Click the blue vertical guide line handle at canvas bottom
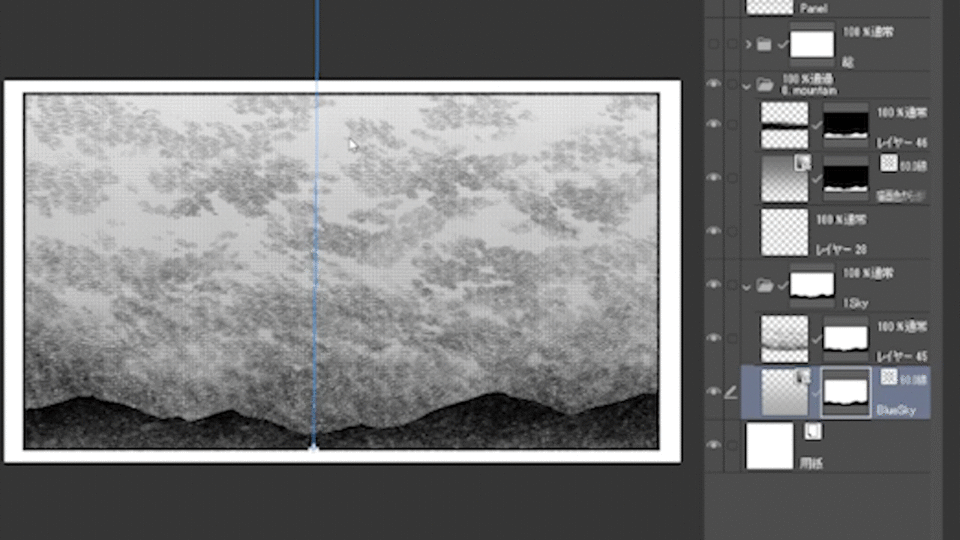This screenshot has height=540, width=960. tap(313, 449)
